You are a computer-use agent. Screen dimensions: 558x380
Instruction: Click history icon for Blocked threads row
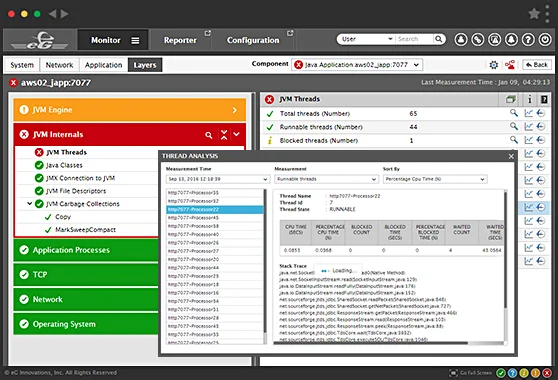541,140
